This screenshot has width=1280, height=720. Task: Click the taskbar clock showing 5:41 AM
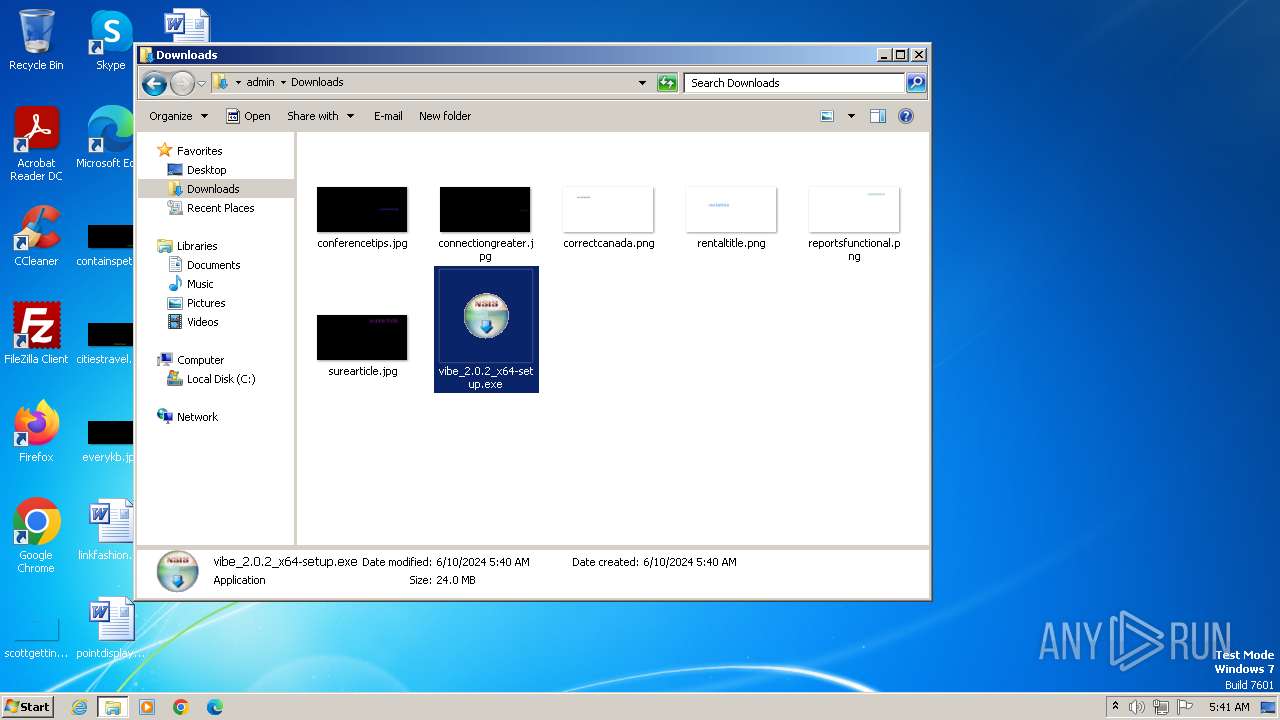tap(1229, 707)
